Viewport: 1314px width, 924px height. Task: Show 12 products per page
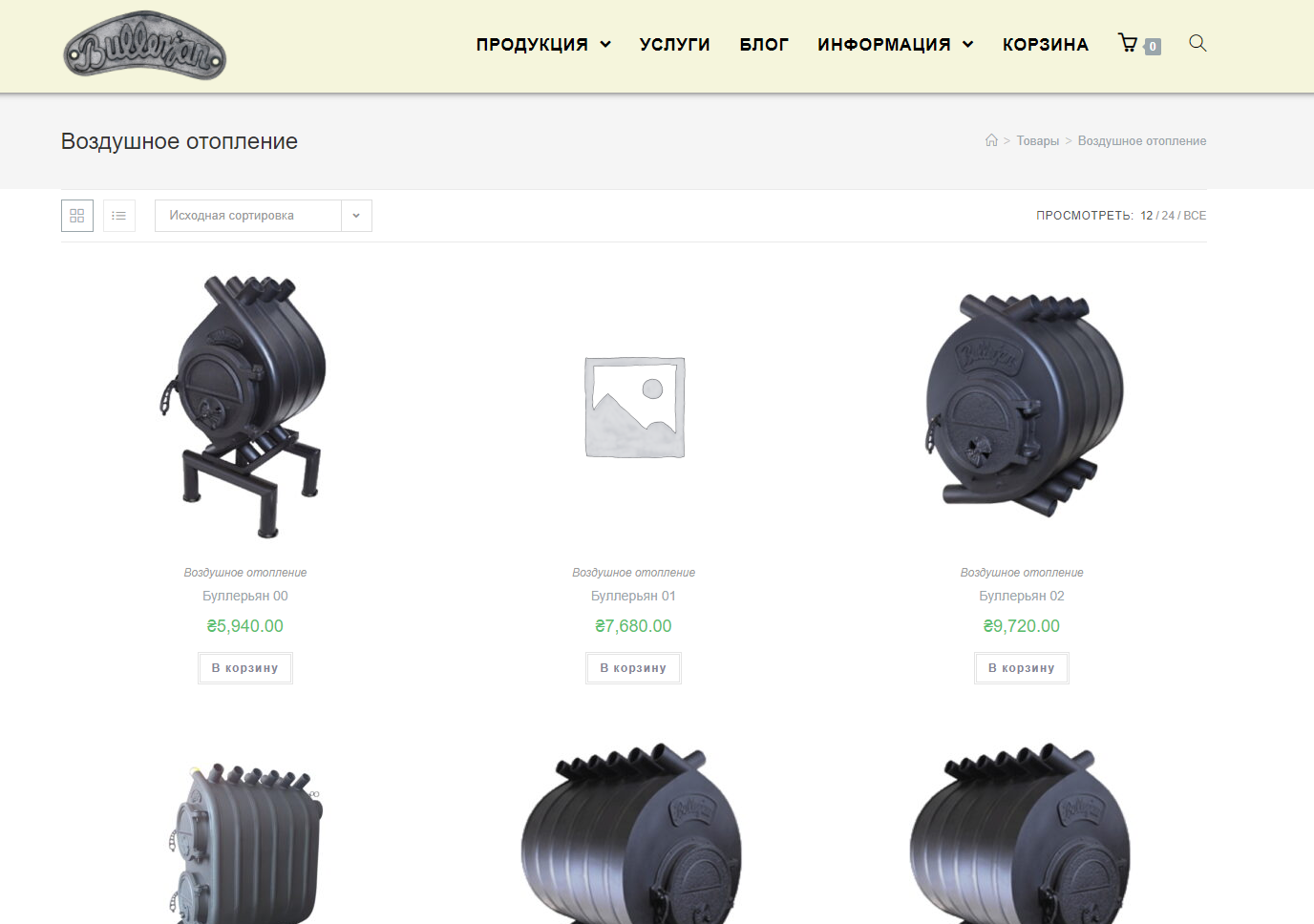(x=1147, y=216)
